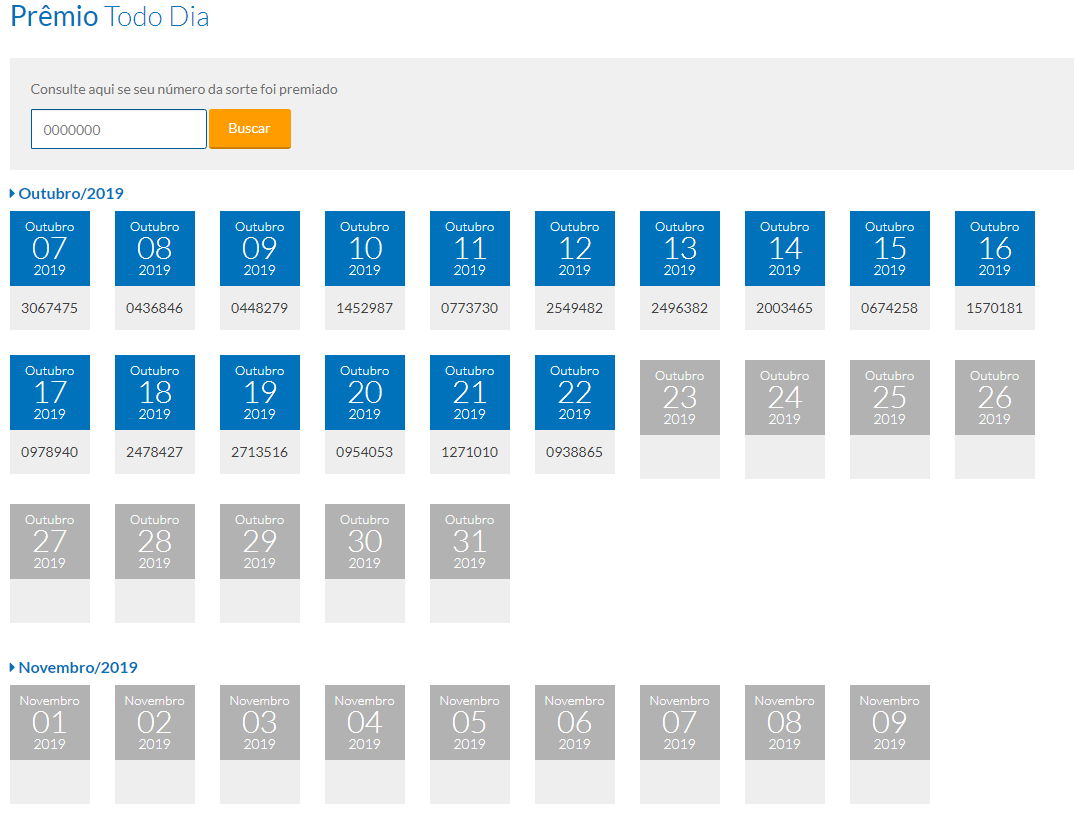Select the Novembro 05 2019 date tile

(x=470, y=723)
